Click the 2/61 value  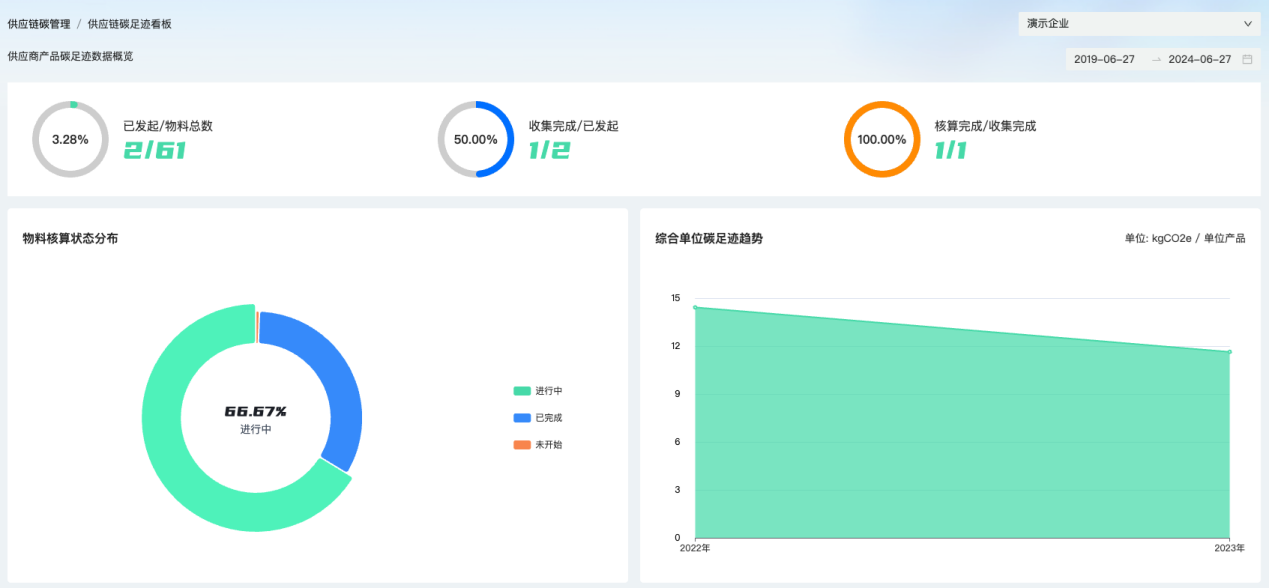pyautogui.click(x=154, y=151)
